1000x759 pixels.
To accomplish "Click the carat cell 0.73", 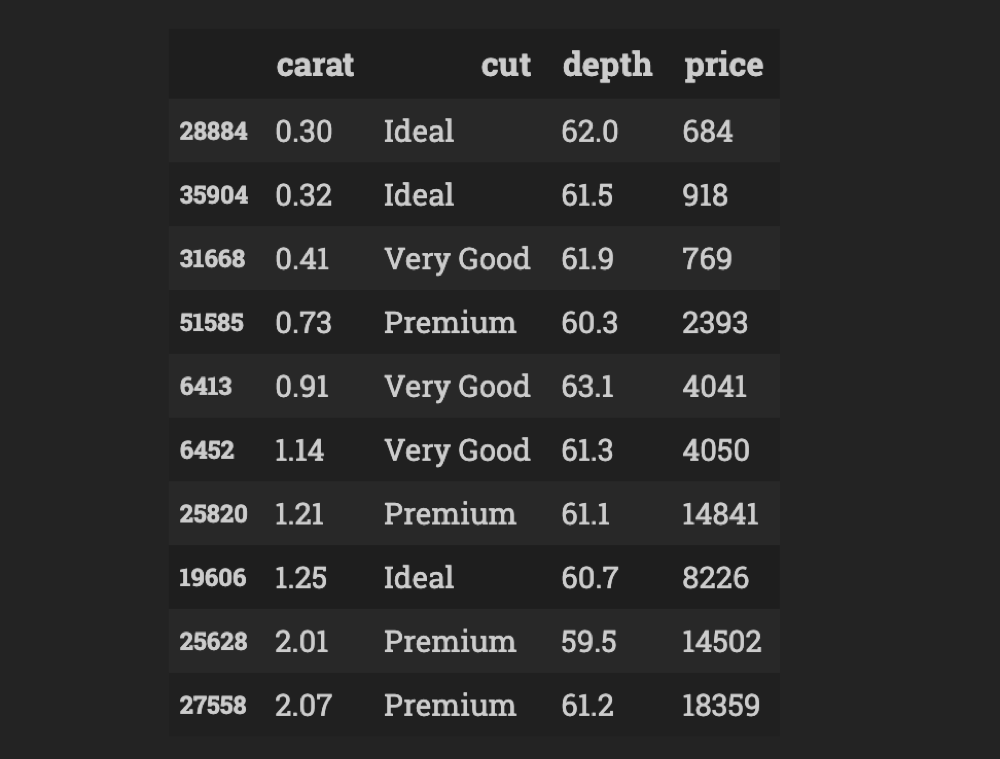I will pos(304,323).
